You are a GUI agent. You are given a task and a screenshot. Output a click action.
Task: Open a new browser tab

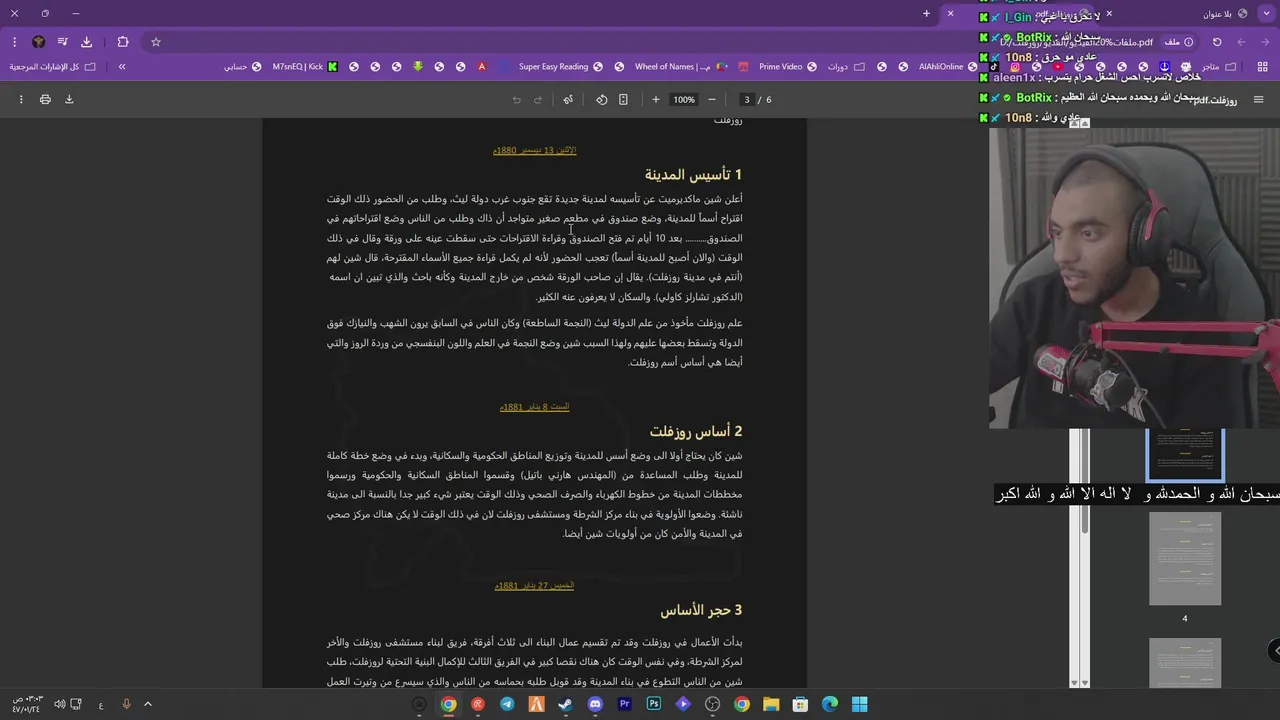(926, 14)
